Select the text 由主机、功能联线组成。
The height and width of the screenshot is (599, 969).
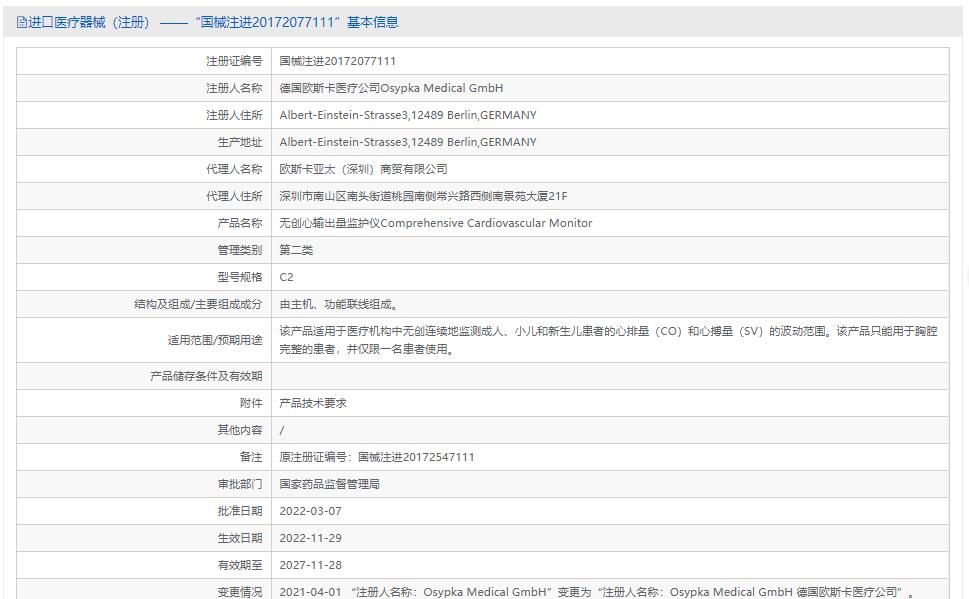click(339, 304)
